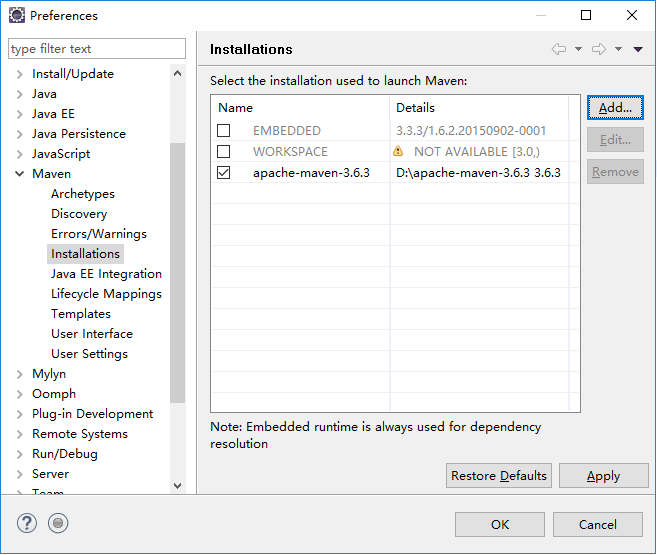
Task: Go back with the left arrow icon
Action: point(559,49)
